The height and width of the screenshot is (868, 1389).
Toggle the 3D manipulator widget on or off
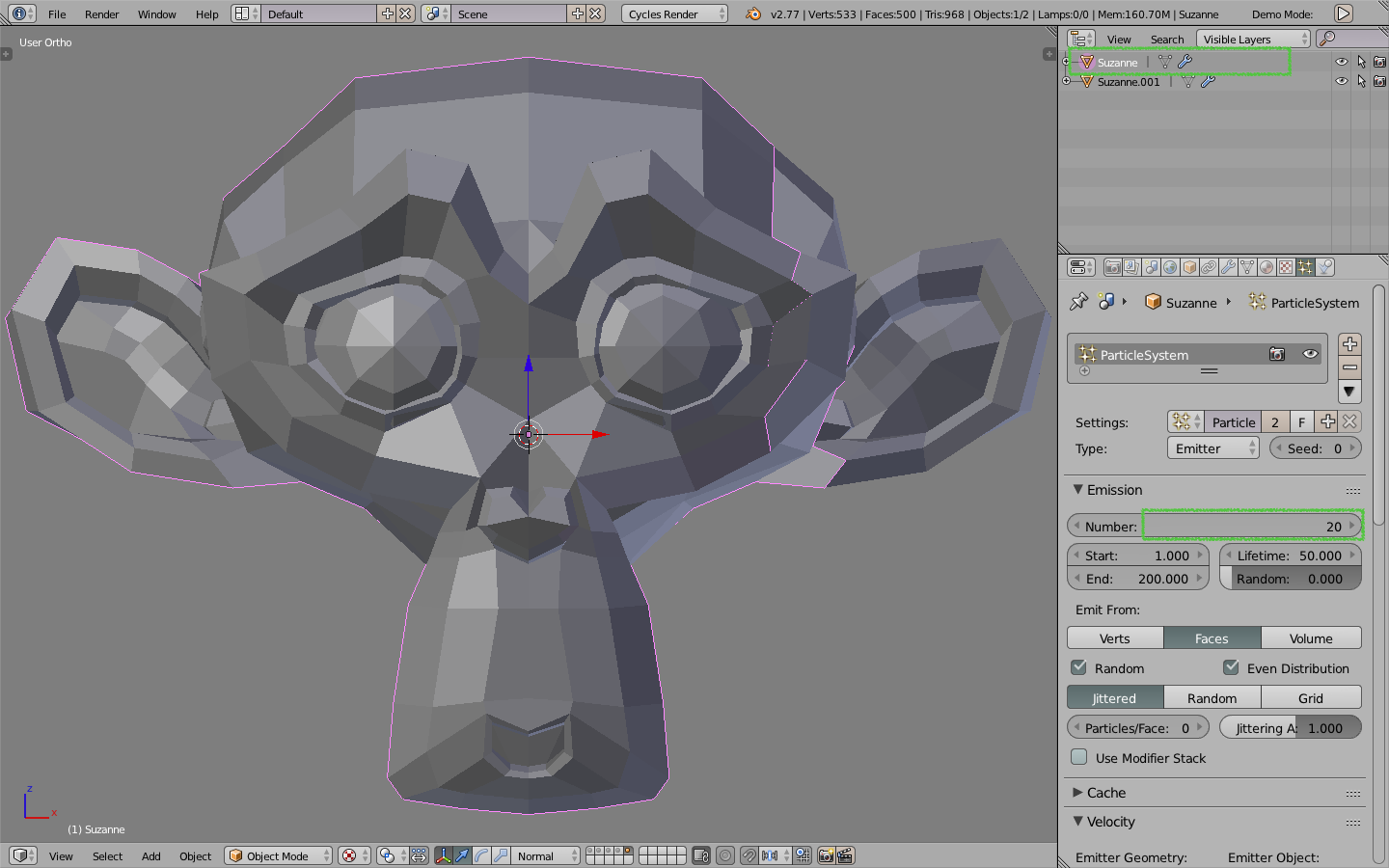(444, 855)
